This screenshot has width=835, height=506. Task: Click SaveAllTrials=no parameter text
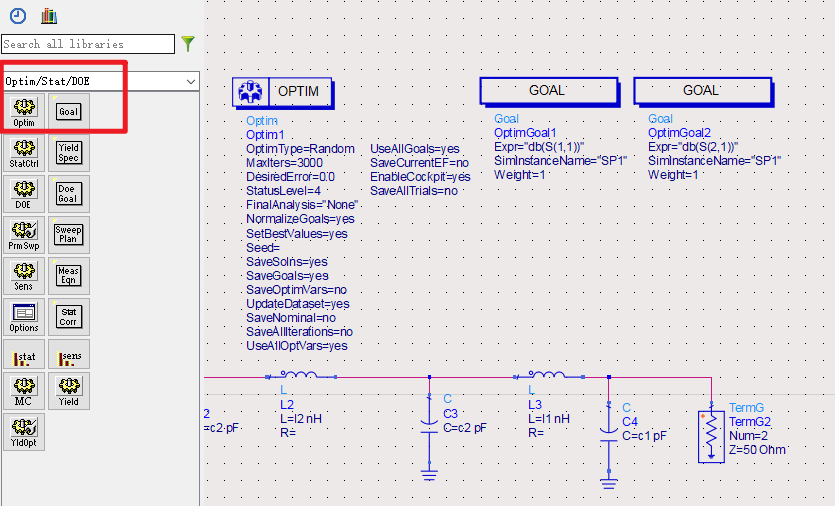point(414,191)
